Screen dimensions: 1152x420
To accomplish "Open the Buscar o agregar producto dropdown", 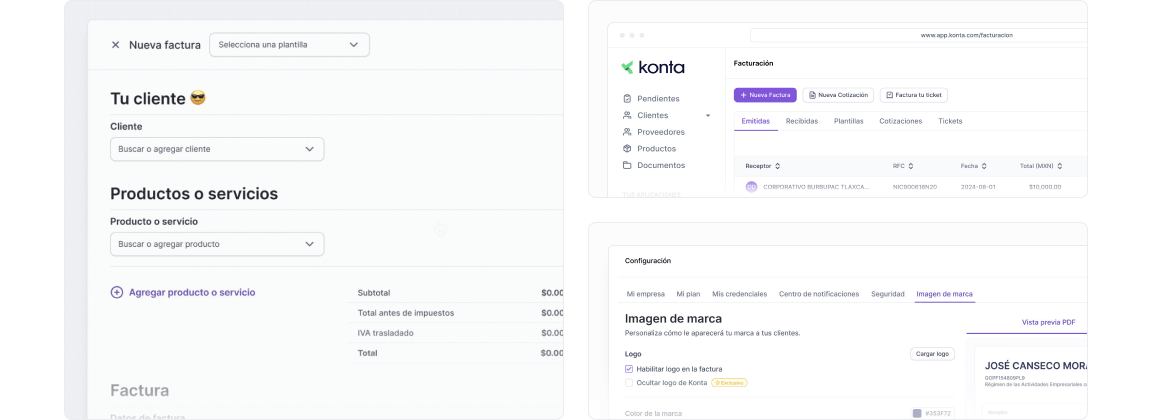I will (x=217, y=244).
